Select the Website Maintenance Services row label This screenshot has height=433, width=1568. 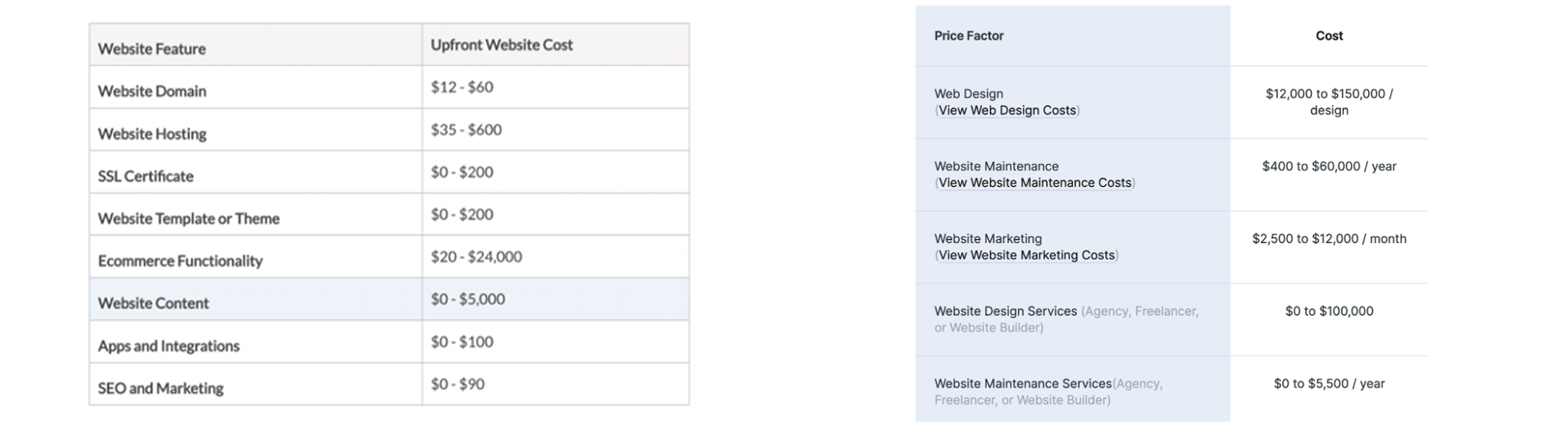tap(1023, 384)
